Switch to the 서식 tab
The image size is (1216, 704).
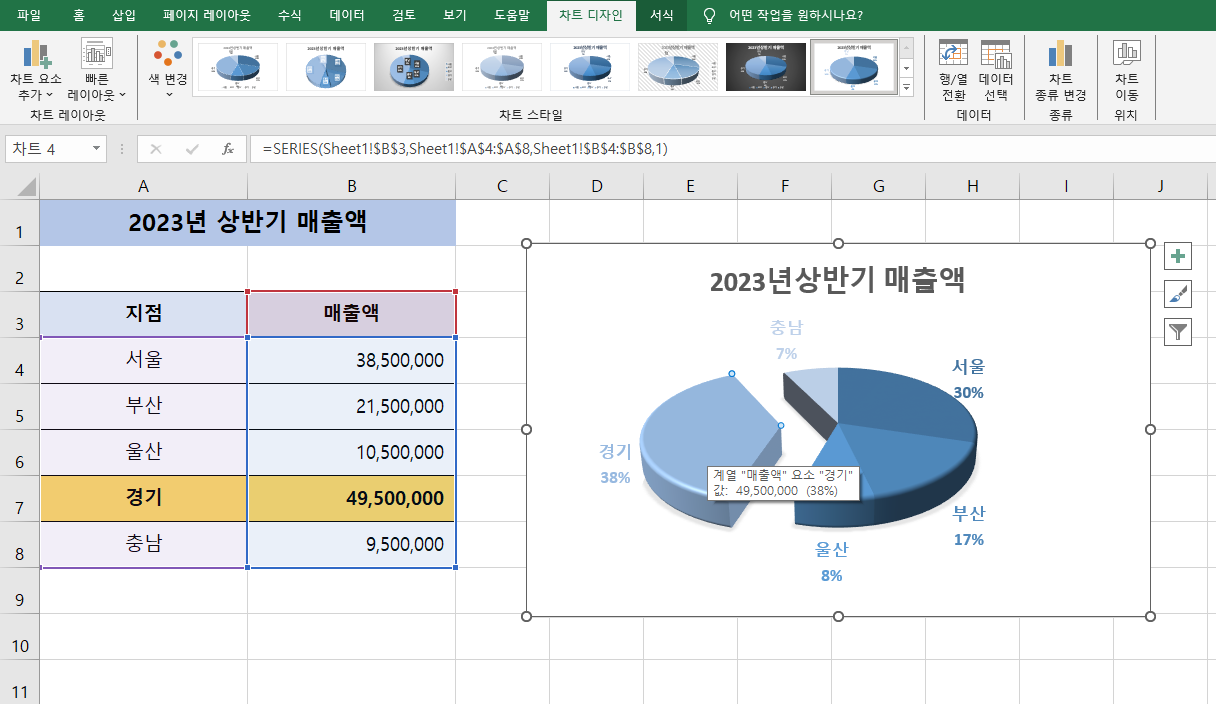[661, 15]
